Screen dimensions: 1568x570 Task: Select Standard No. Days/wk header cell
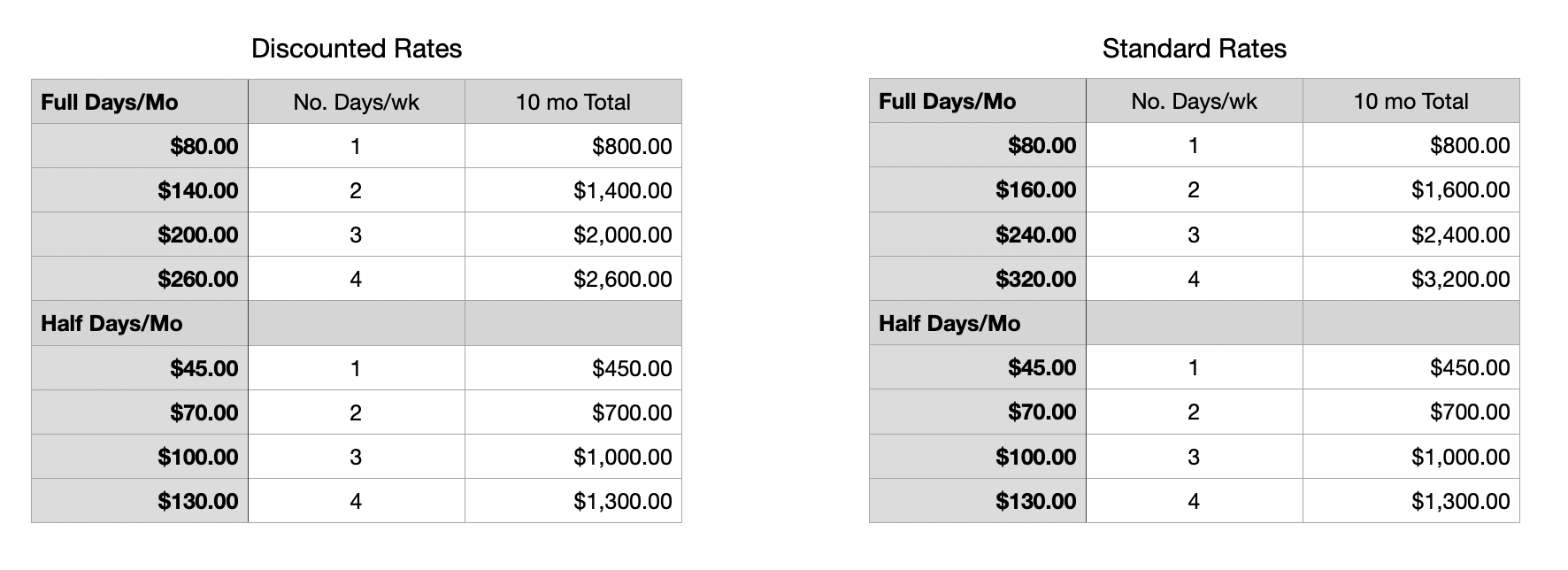1194,102
